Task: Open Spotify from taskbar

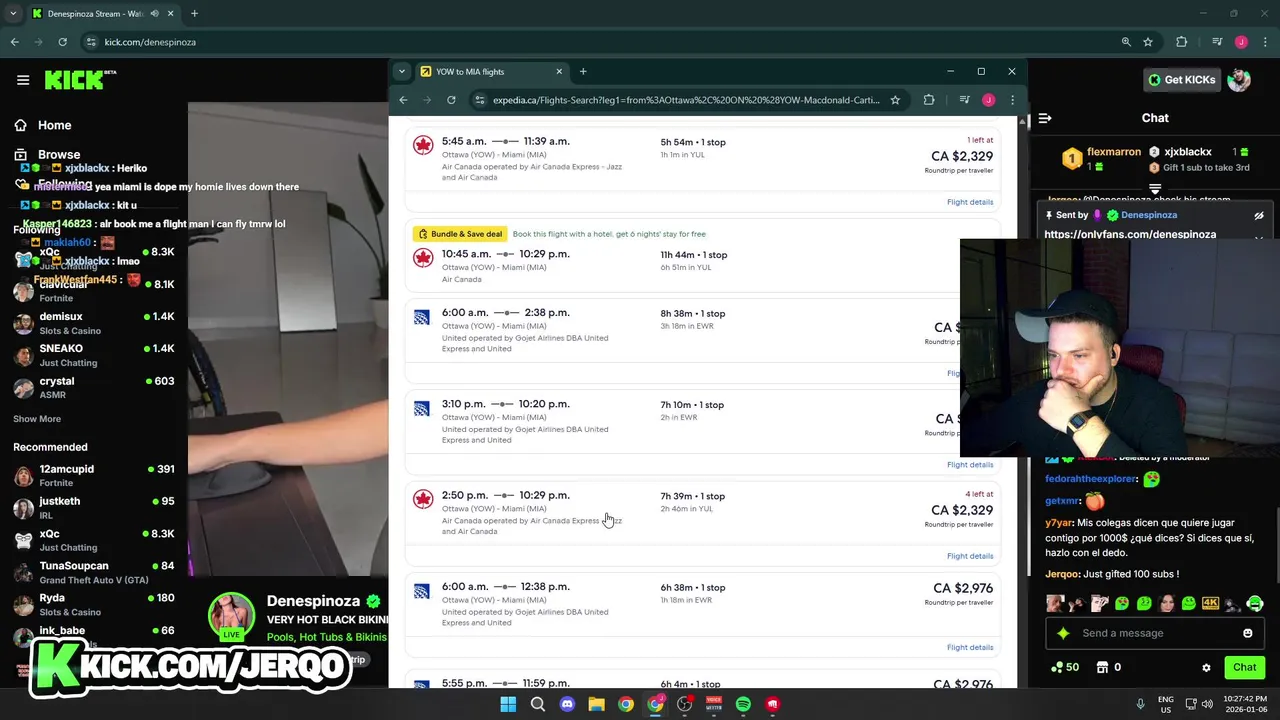Action: coord(743,704)
